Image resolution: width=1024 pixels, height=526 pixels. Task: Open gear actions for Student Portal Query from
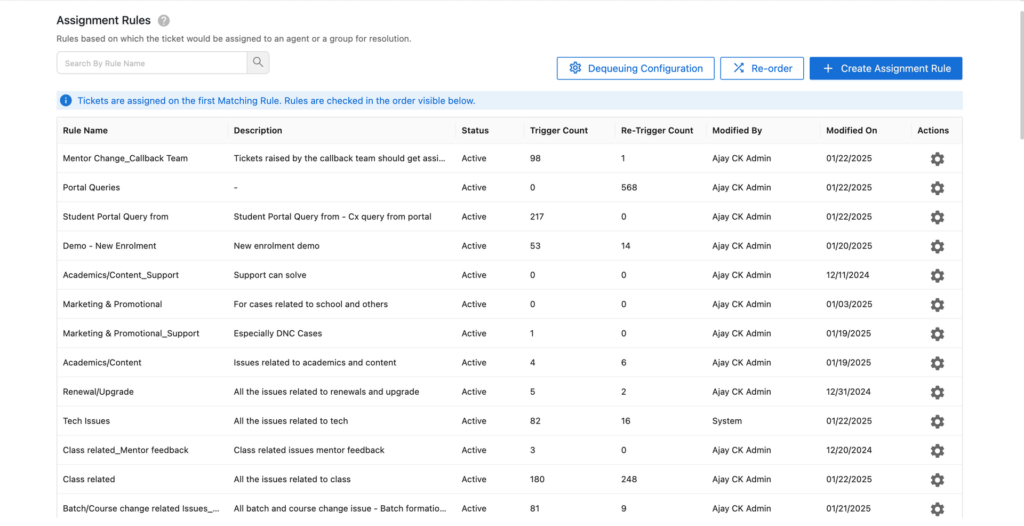pos(937,217)
